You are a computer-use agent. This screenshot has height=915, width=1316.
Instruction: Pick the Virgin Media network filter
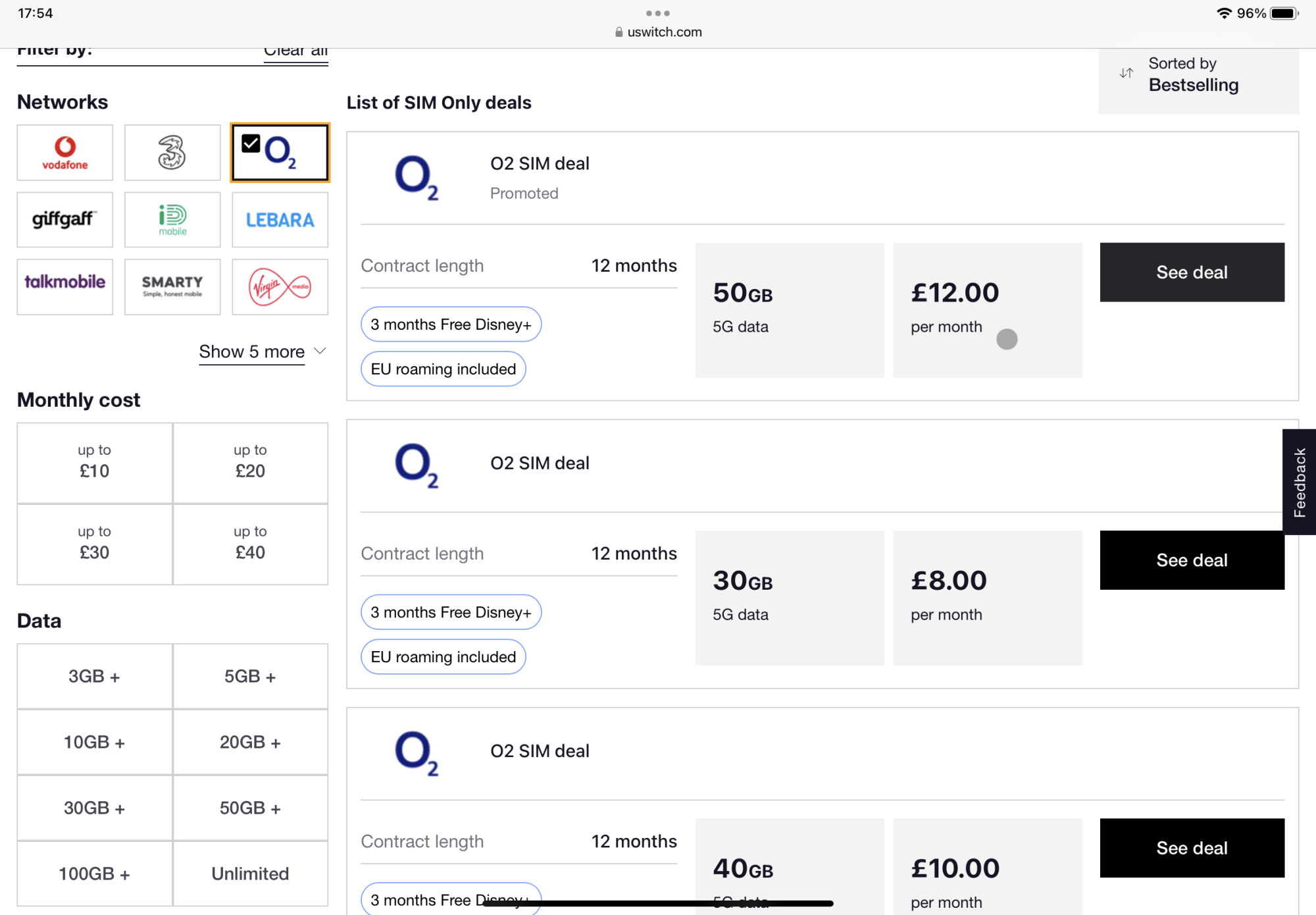click(x=280, y=286)
